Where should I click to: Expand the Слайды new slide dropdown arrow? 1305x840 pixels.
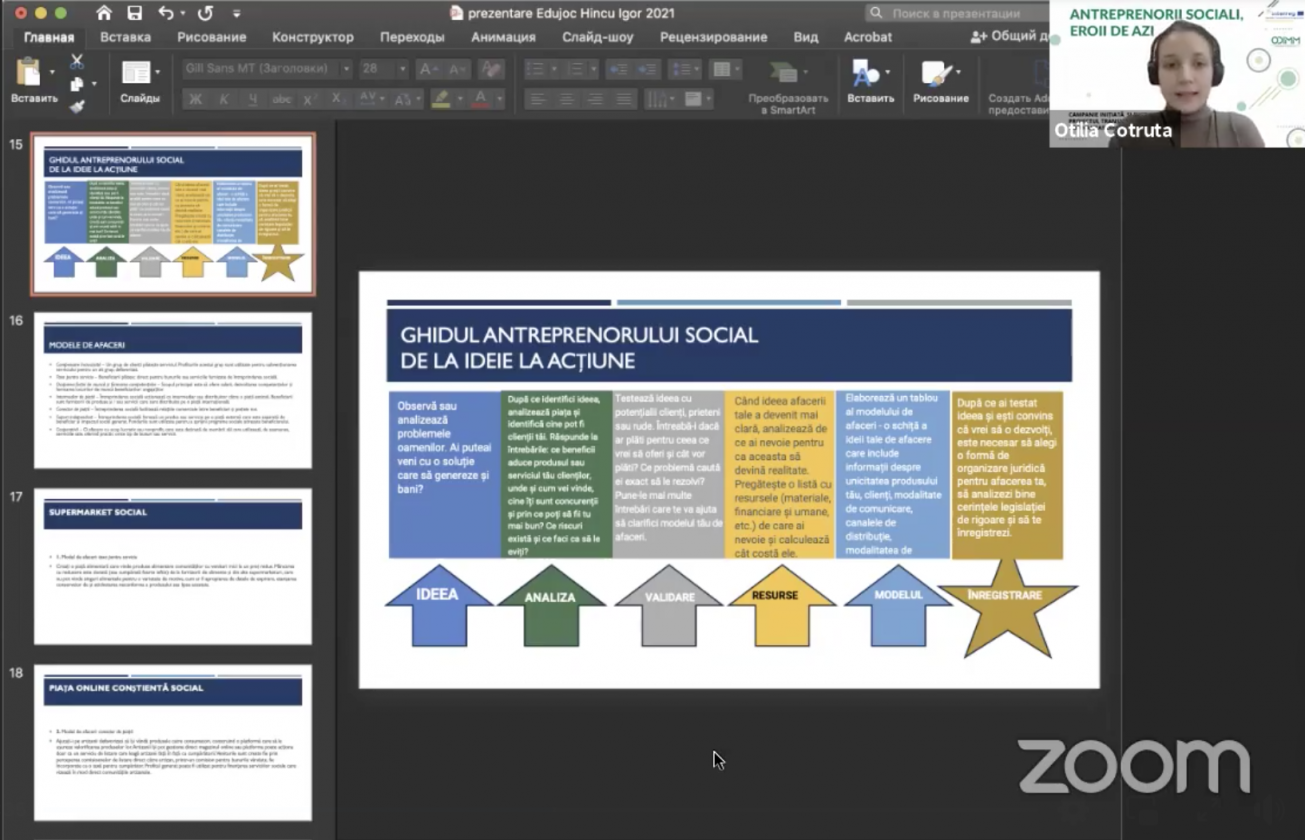pyautogui.click(x=157, y=73)
